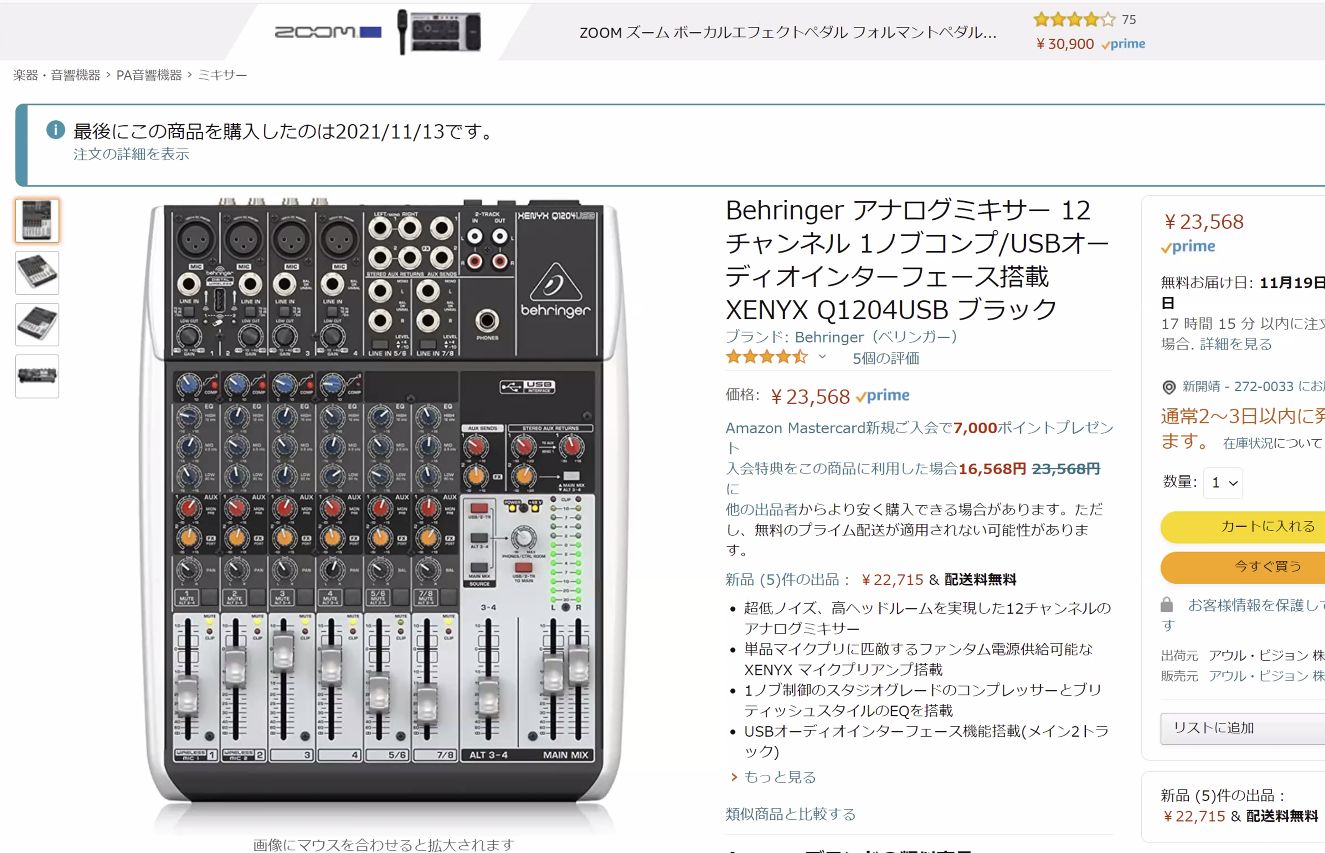Viewport: 1325px width, 853px height.
Task: Click the 4.5-star product rating stars
Action: coord(767,357)
